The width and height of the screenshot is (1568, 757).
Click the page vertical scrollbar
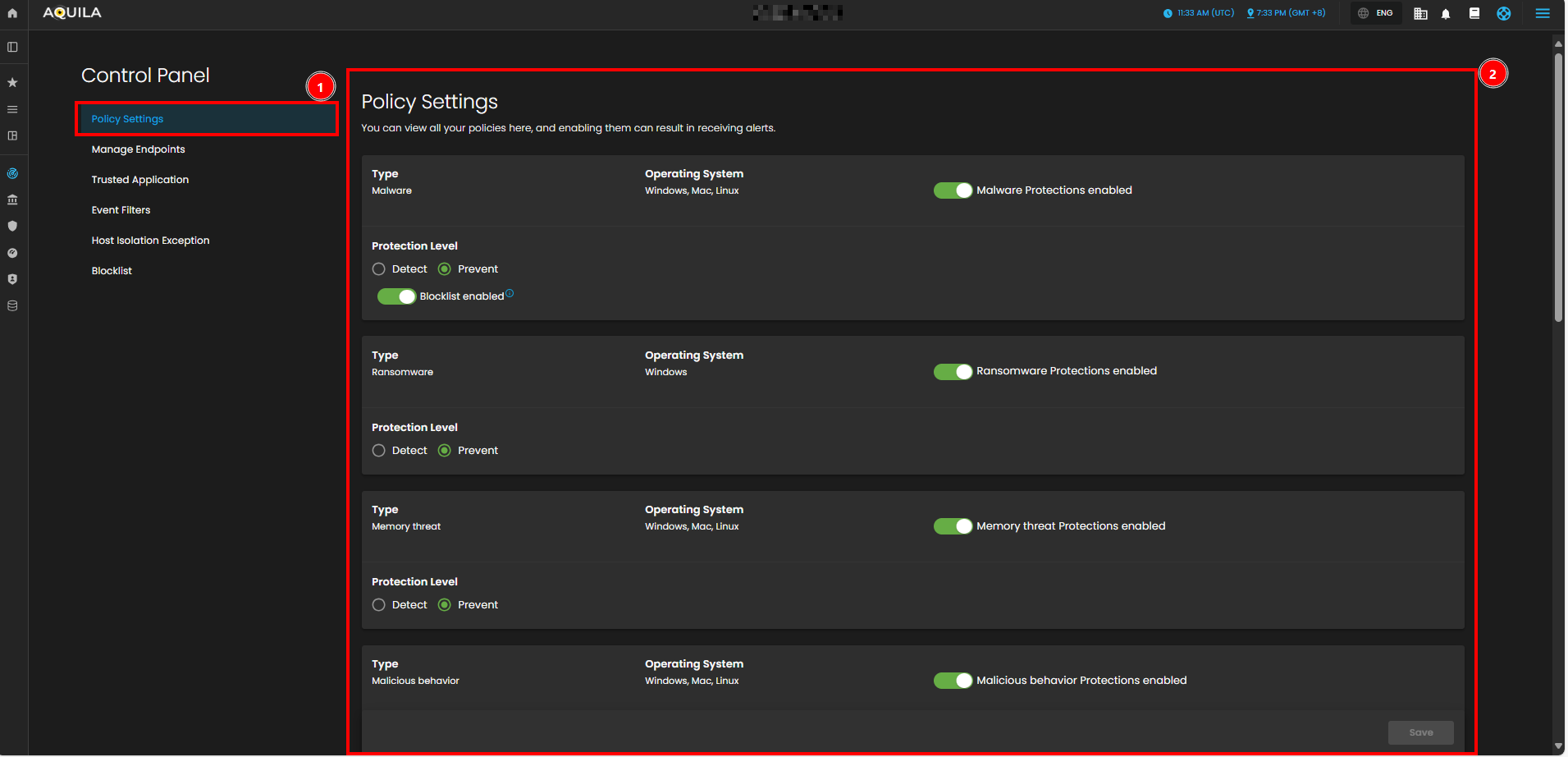(1558, 189)
